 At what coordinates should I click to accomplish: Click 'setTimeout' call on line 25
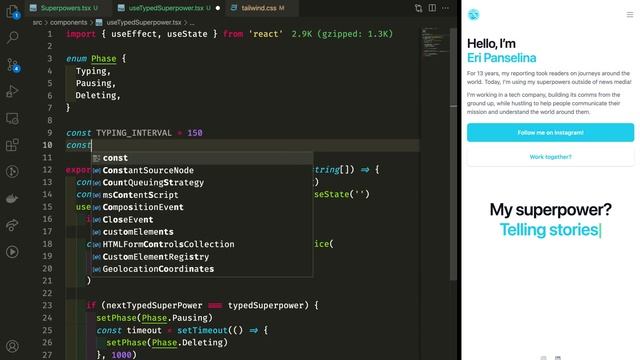pos(202,330)
